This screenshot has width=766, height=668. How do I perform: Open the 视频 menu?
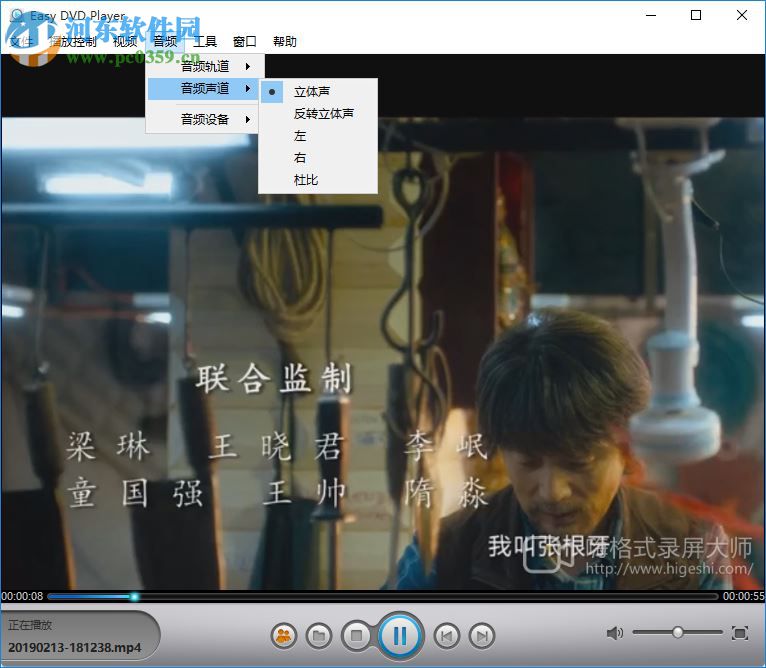pyautogui.click(x=125, y=42)
